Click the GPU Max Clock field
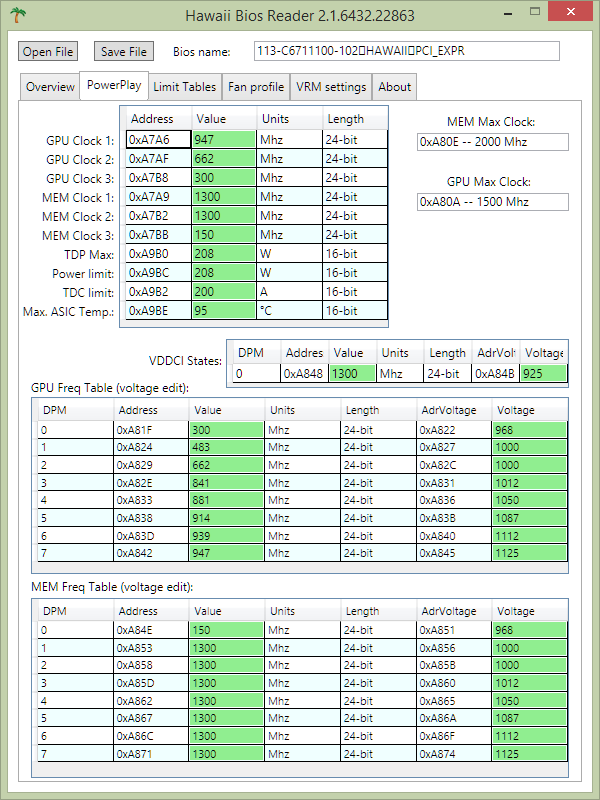Viewport: 600px width, 800px height. (x=492, y=202)
